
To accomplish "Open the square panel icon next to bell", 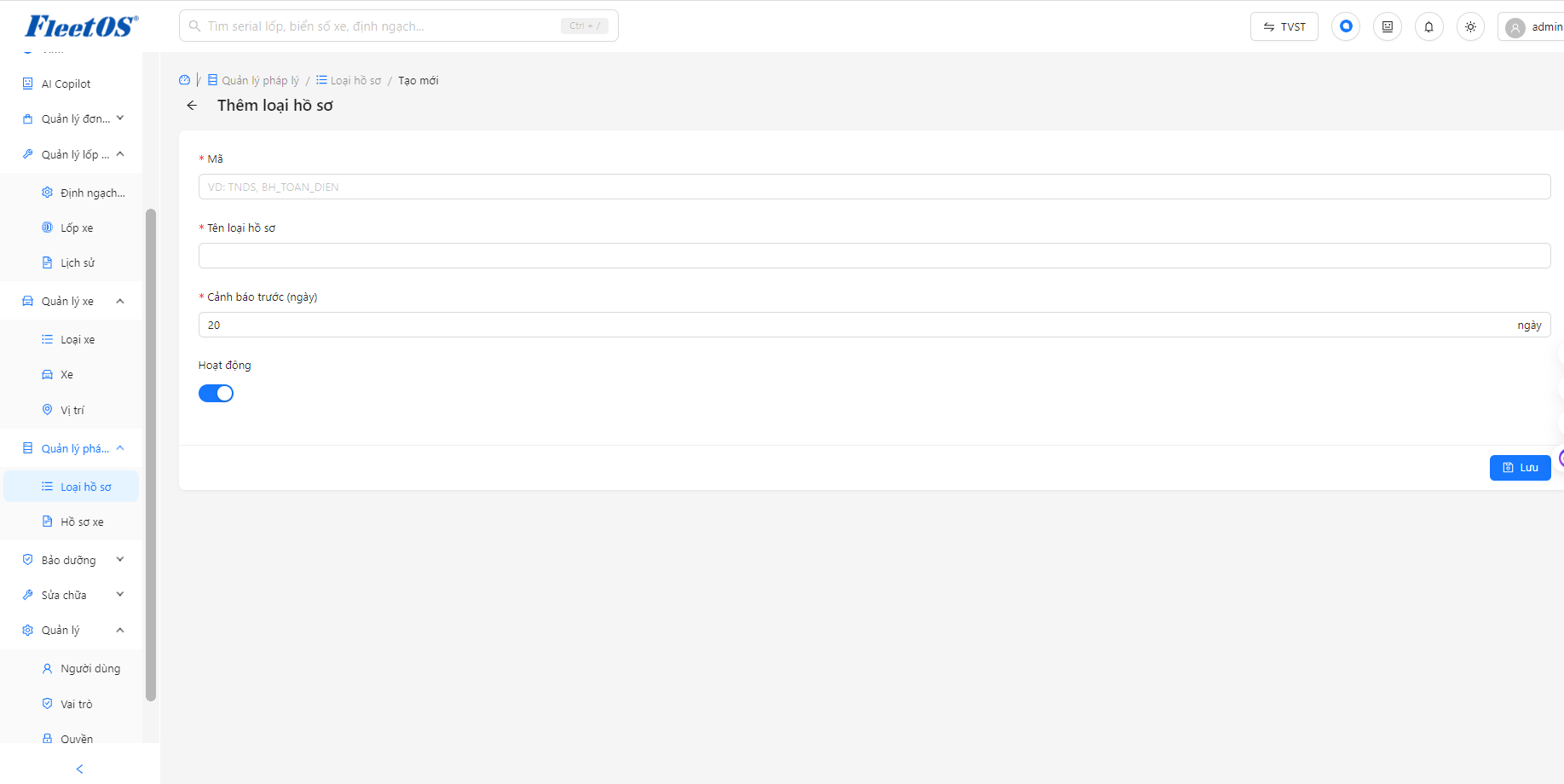I will 1388,26.
